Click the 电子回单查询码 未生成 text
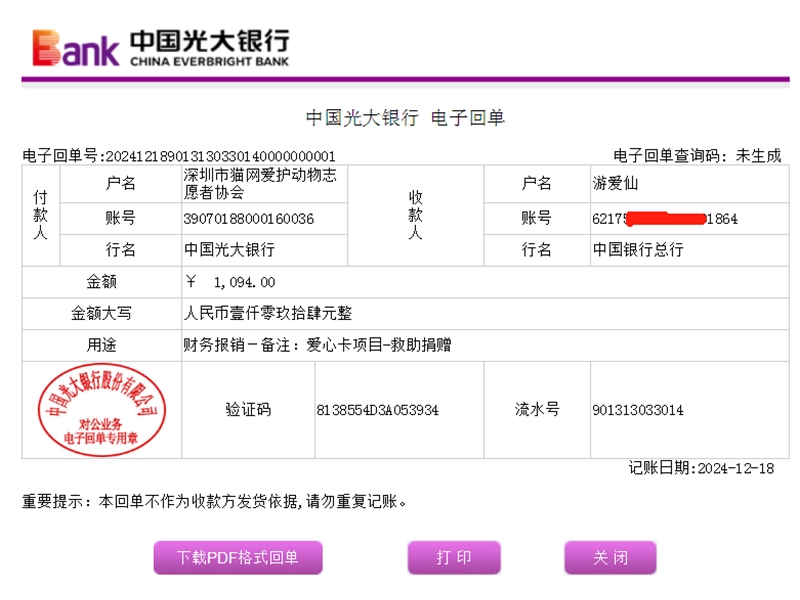This screenshot has width=800, height=600. coord(697,155)
